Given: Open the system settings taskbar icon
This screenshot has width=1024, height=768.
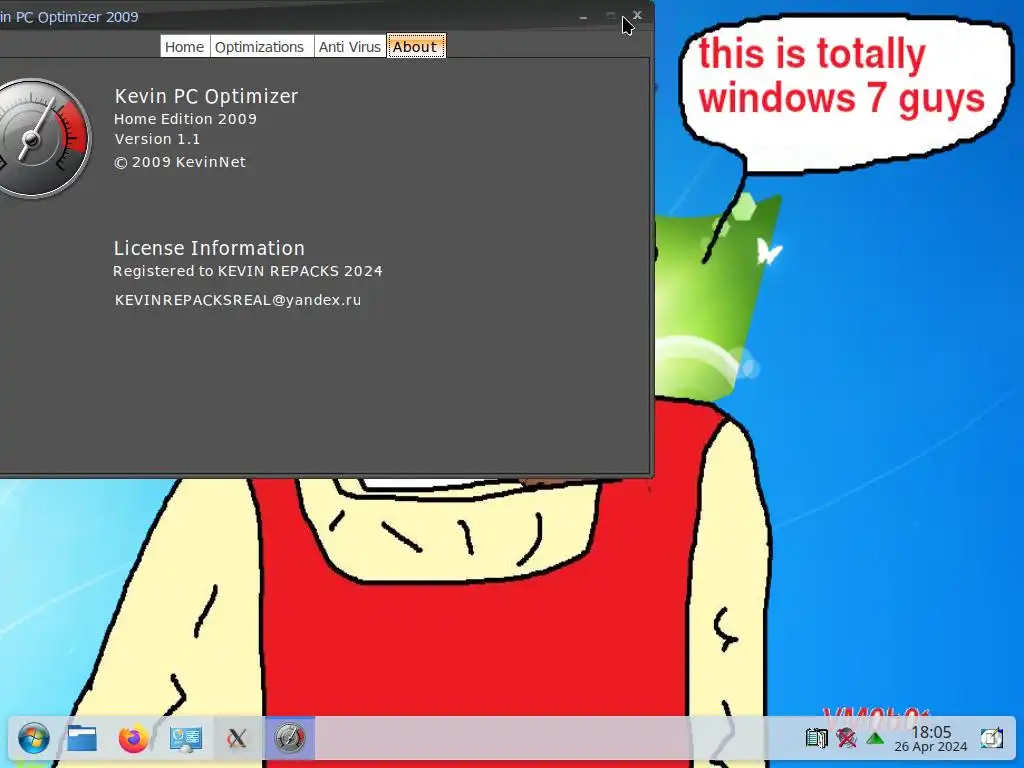Looking at the screenshot, I should click(x=185, y=739).
